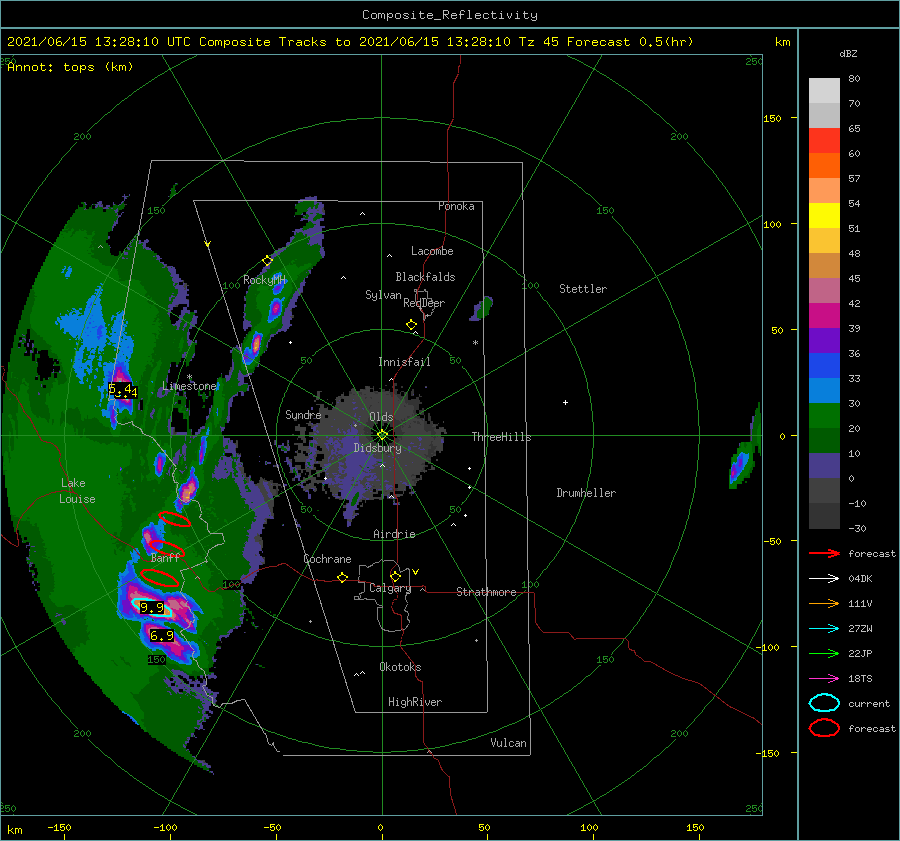Image resolution: width=900 pixels, height=841 pixels.
Task: Select the Stettler city label
Action: (x=583, y=289)
